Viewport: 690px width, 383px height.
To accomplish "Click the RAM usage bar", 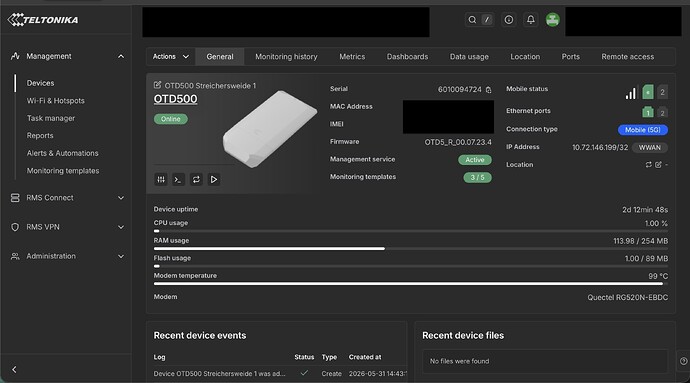I will 411,249.
